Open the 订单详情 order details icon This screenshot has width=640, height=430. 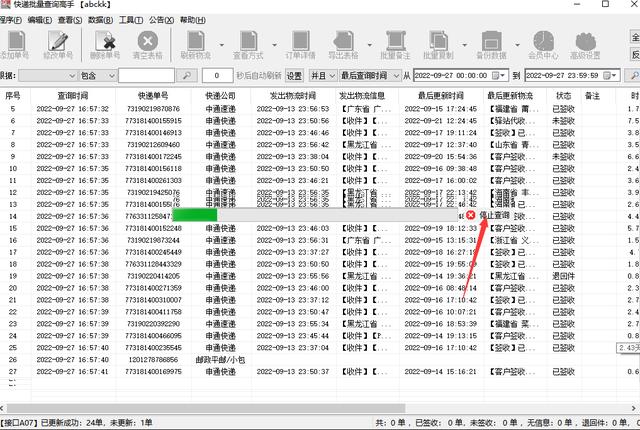[x=300, y=42]
